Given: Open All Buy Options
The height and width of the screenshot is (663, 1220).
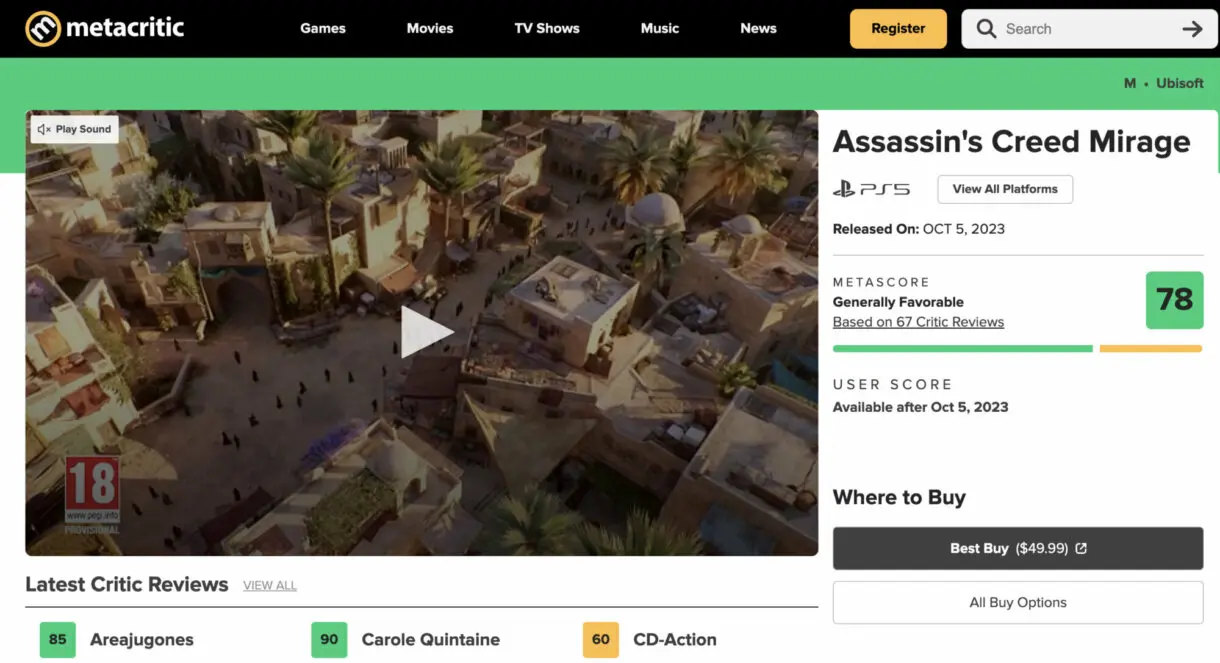Looking at the screenshot, I should 1018,603.
